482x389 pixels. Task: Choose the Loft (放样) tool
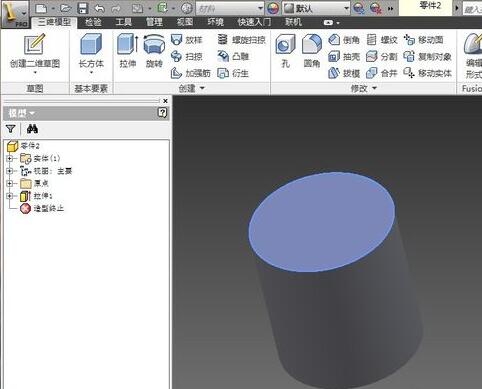coord(187,40)
